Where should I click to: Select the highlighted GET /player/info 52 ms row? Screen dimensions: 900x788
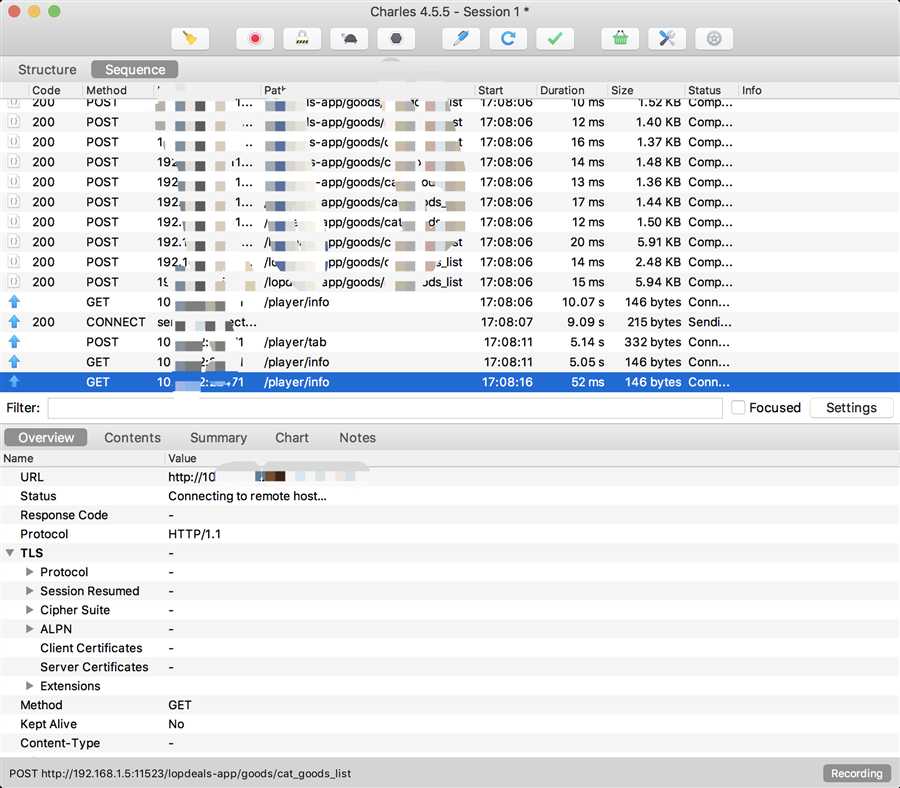pyautogui.click(x=450, y=382)
